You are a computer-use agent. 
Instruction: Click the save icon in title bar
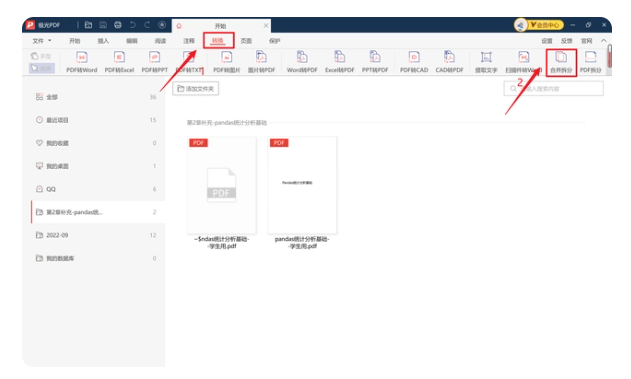[x=103, y=25]
